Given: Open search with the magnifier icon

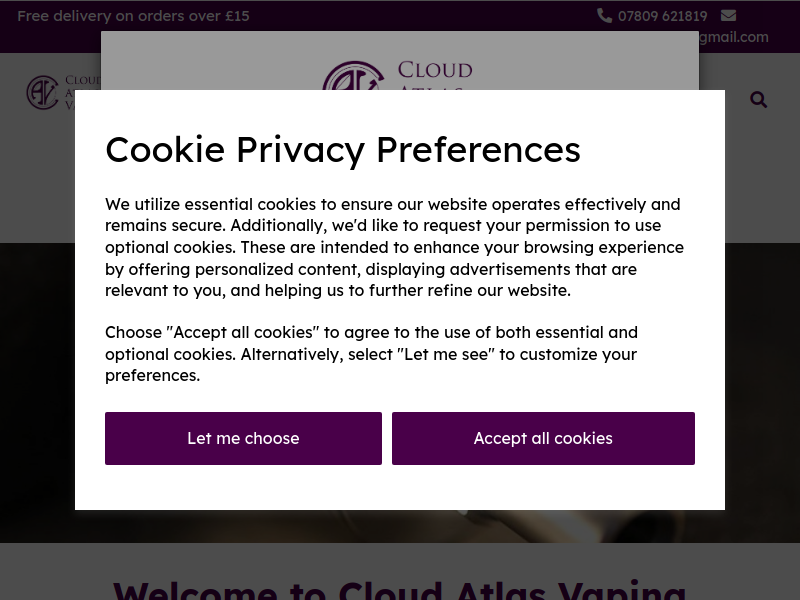Looking at the screenshot, I should click(x=759, y=99).
